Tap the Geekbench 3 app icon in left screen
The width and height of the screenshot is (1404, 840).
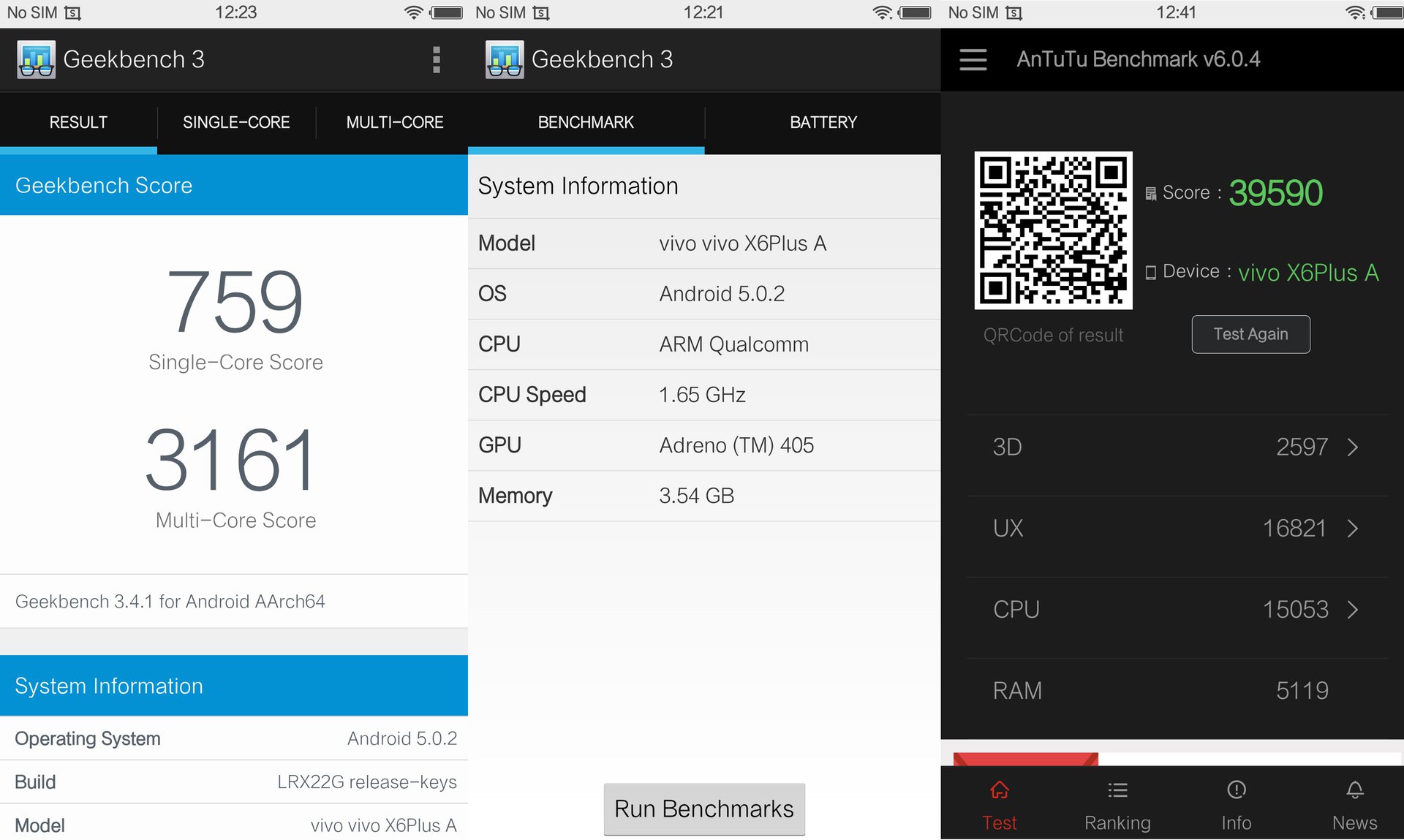36,60
